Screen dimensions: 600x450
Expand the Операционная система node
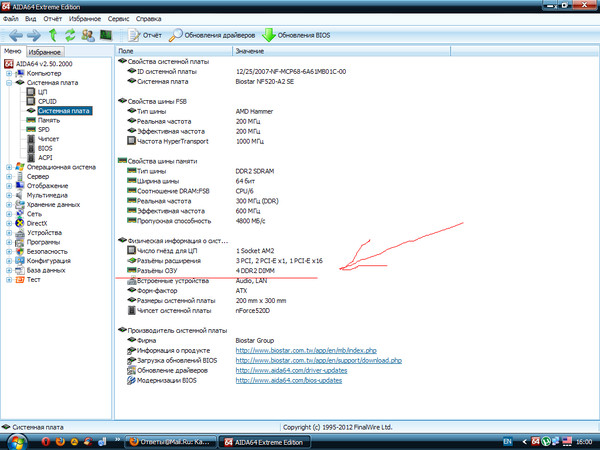coord(9,167)
